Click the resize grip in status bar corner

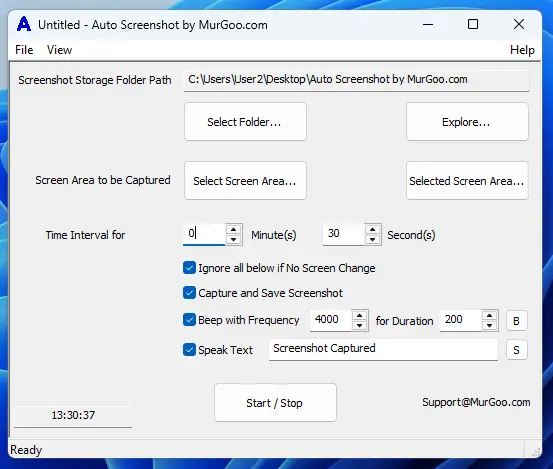pyautogui.click(x=535, y=451)
